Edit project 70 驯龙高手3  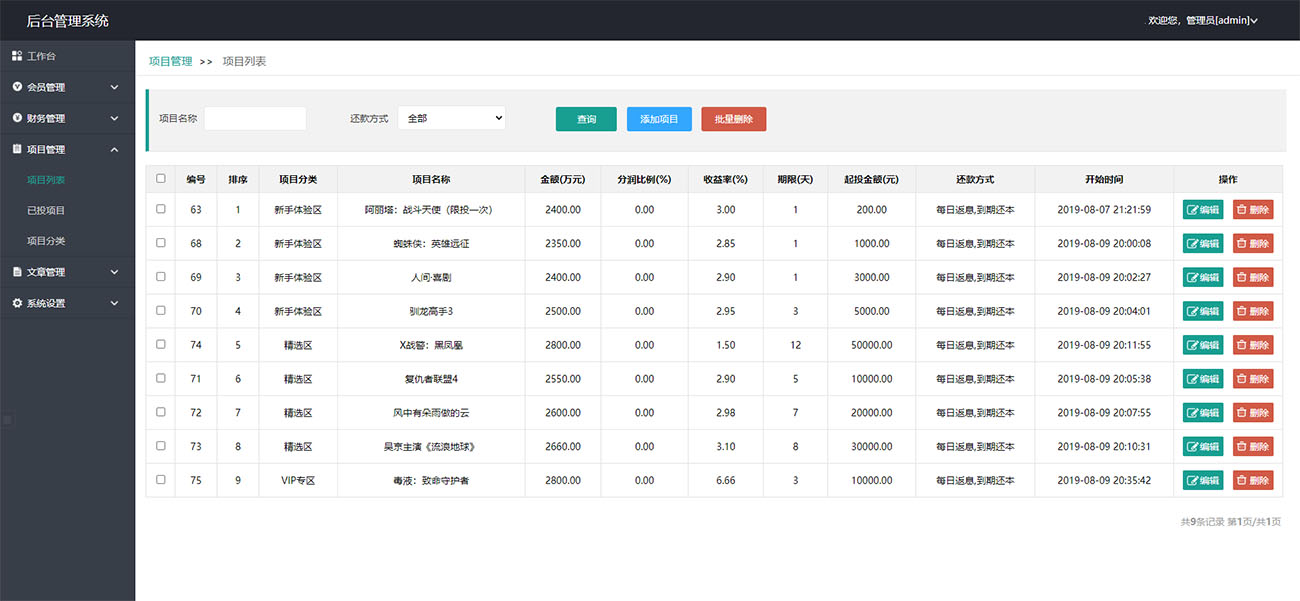1203,311
